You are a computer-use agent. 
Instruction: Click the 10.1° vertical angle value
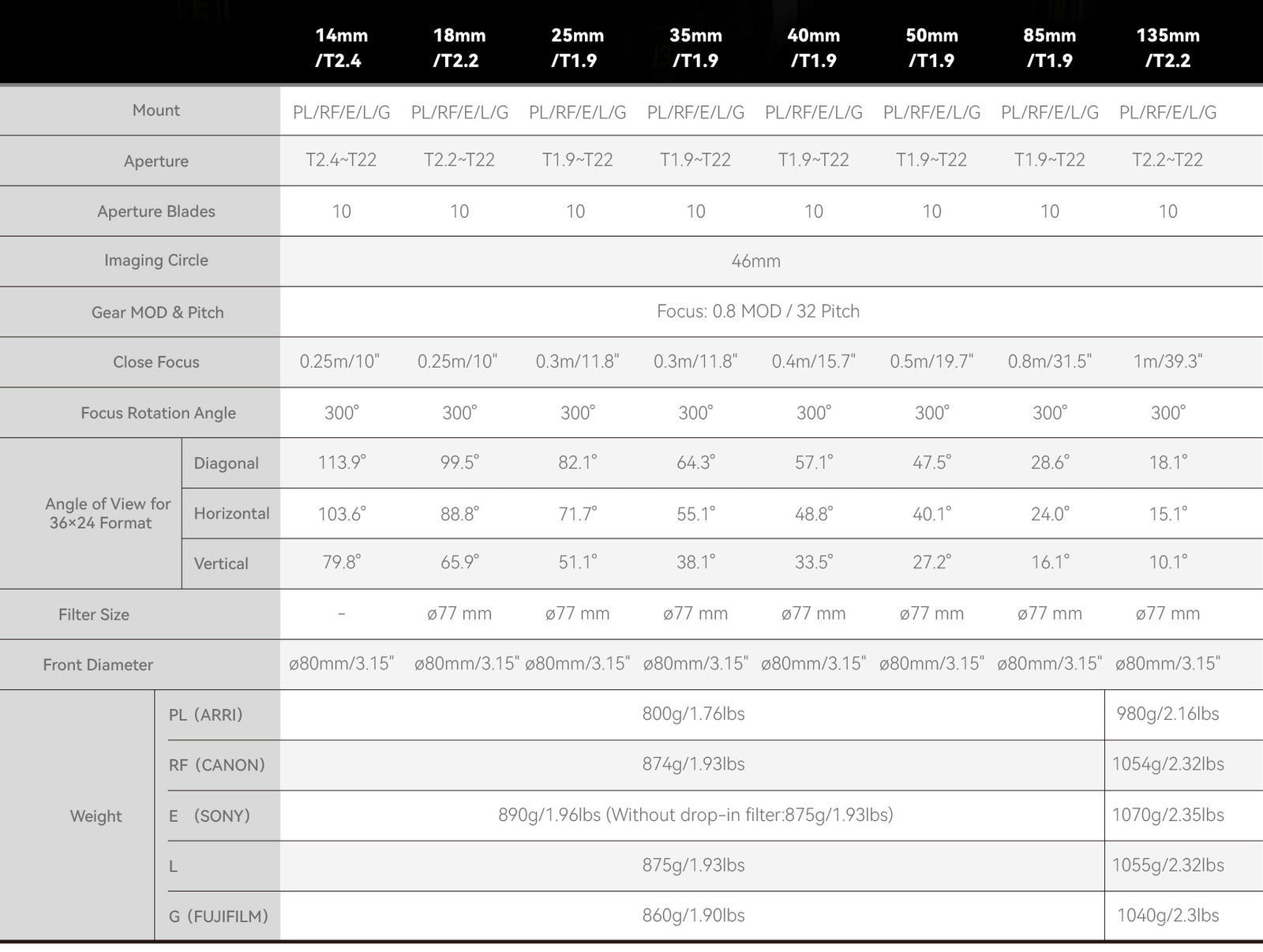[x=1168, y=562]
